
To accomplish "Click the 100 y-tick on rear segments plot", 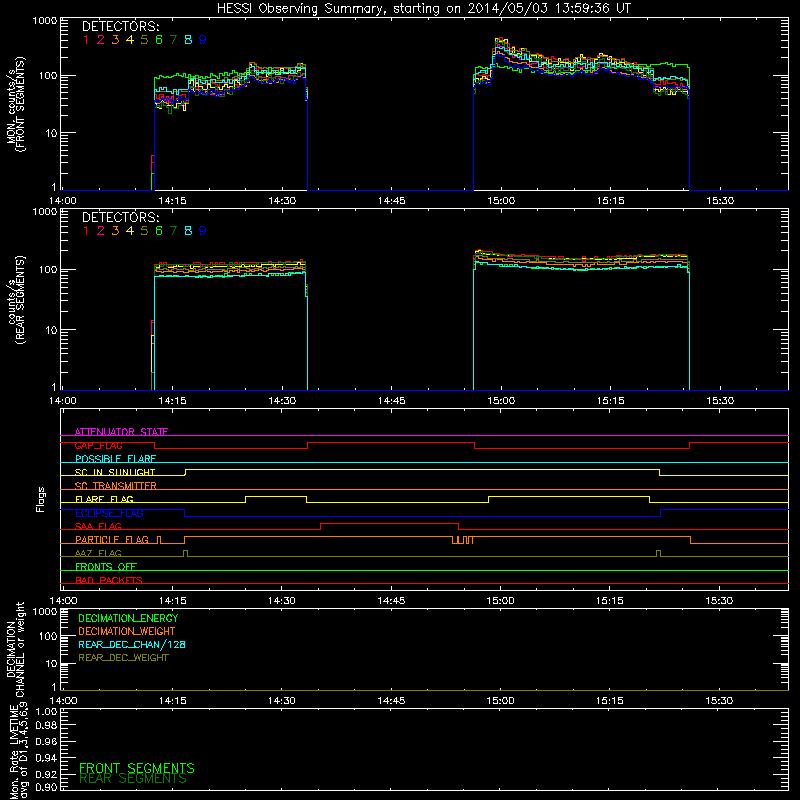I will 48,269.
